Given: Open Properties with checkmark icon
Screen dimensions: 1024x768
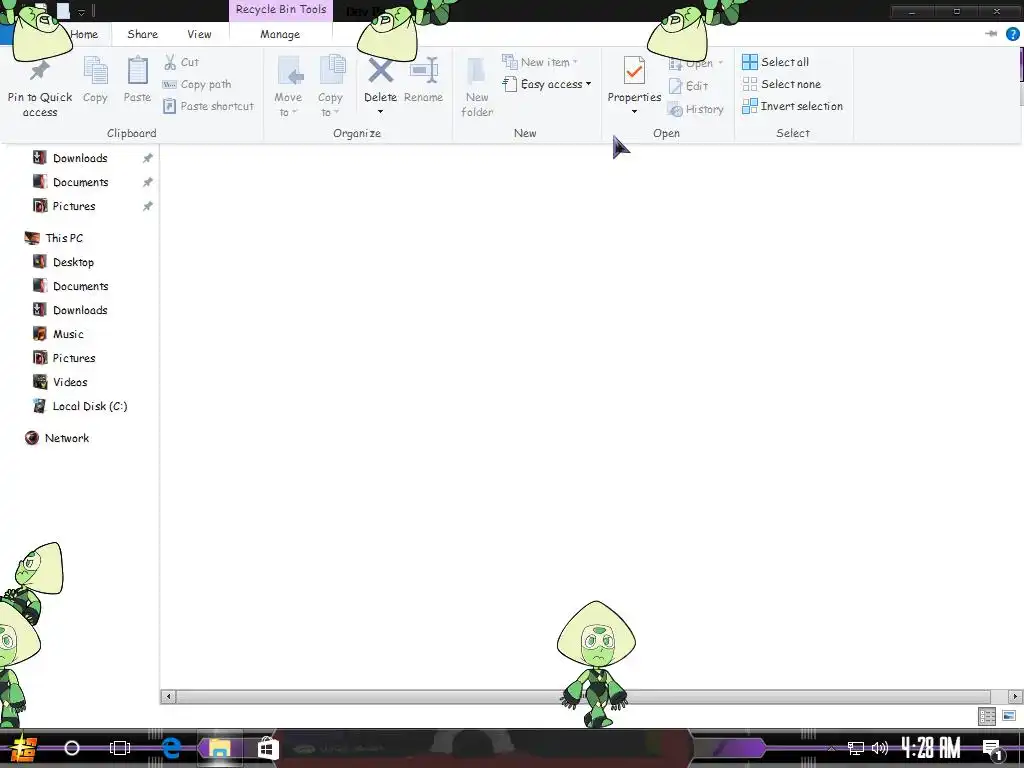Looking at the screenshot, I should 634,71.
